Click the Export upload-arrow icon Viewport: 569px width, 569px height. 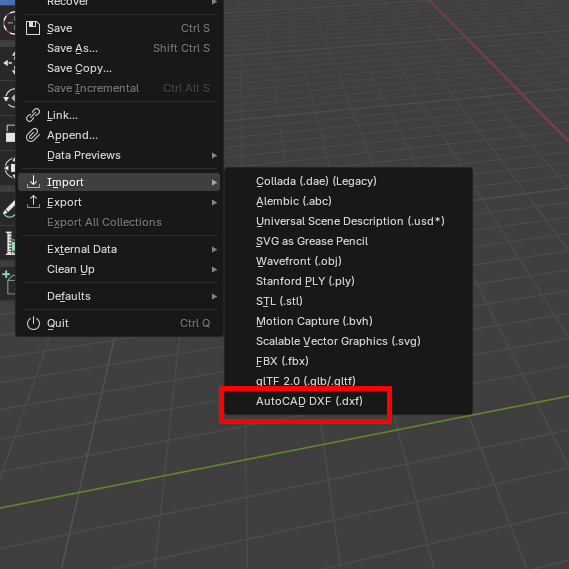(x=33, y=202)
